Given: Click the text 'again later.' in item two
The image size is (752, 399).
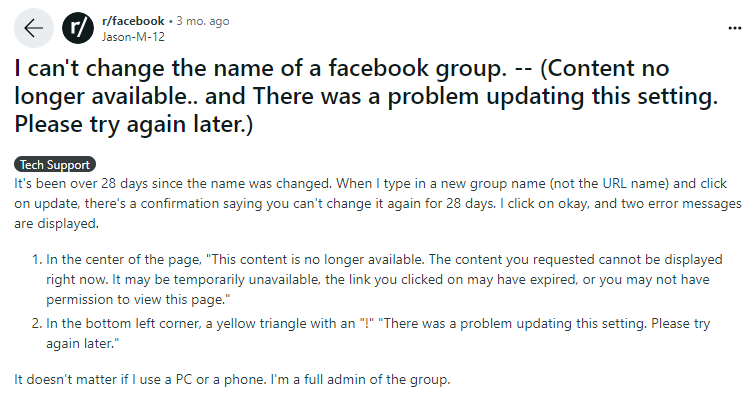Looking at the screenshot, I should click(x=82, y=343).
